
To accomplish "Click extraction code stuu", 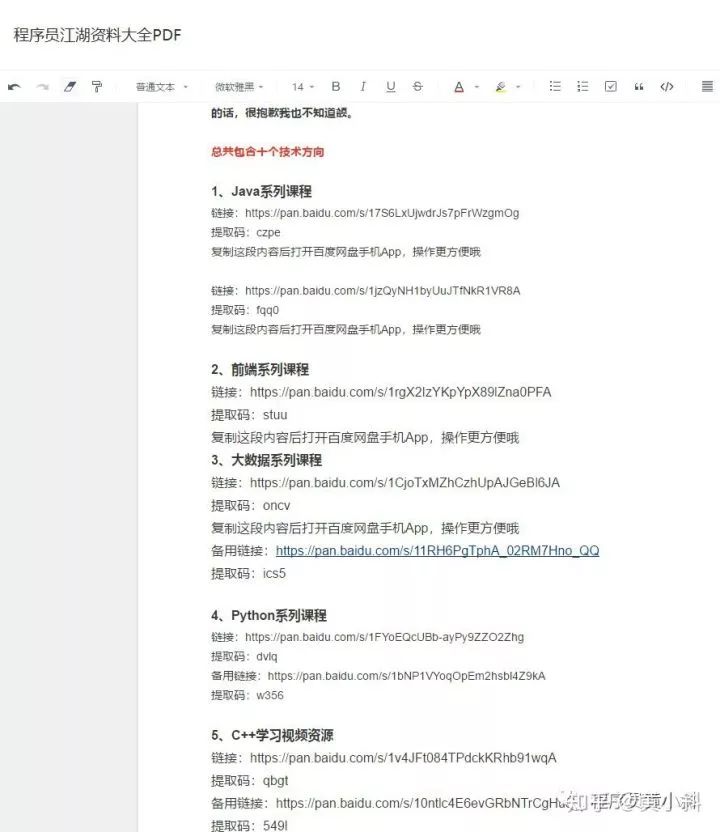I will [x=275, y=415].
